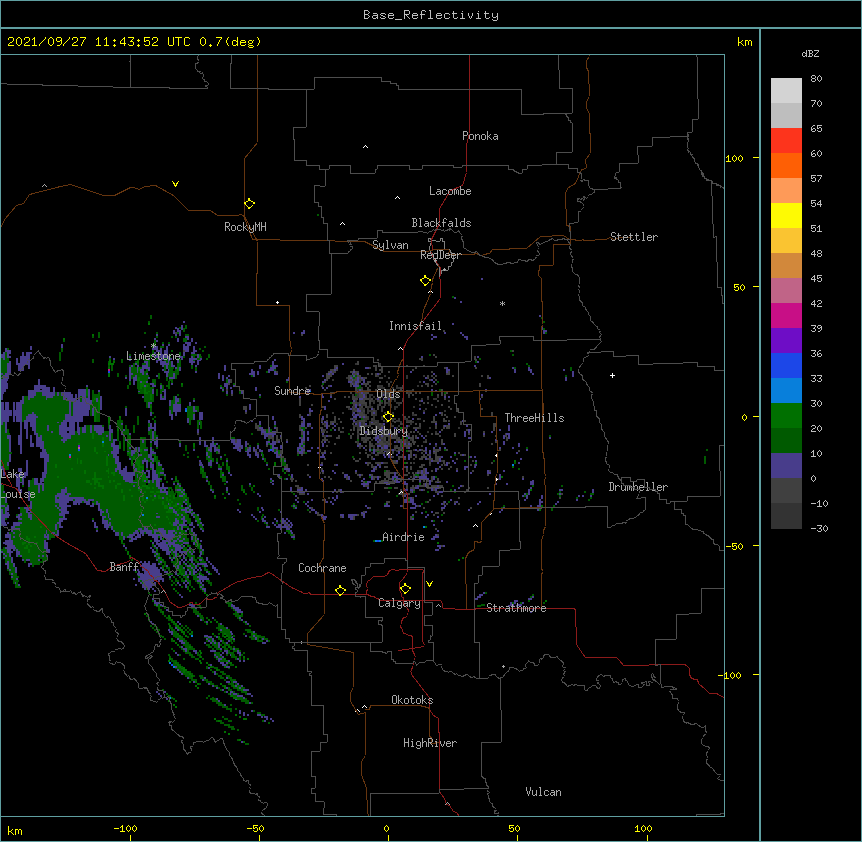Click the asterisk marker above Limestone label
The image size is (862, 842).
click(x=154, y=346)
